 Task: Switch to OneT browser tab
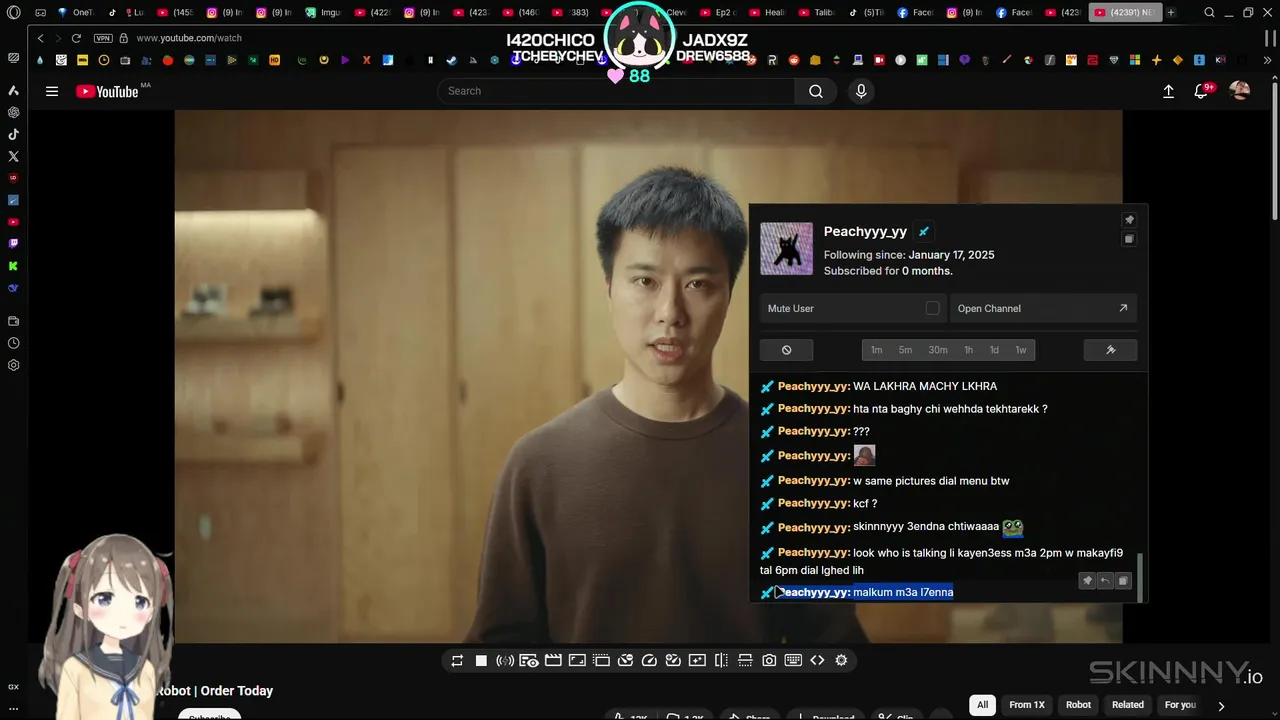[76, 12]
